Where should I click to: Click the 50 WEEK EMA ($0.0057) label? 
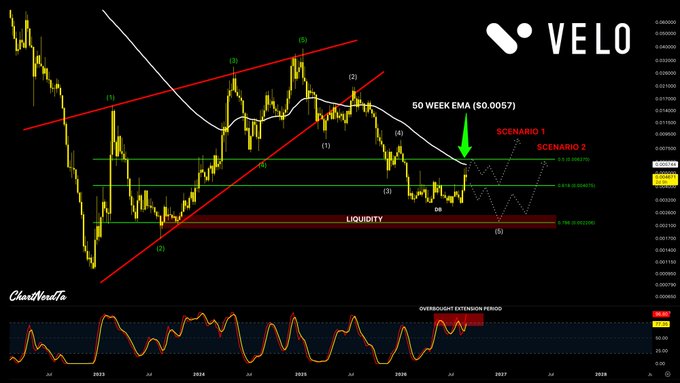[464, 105]
